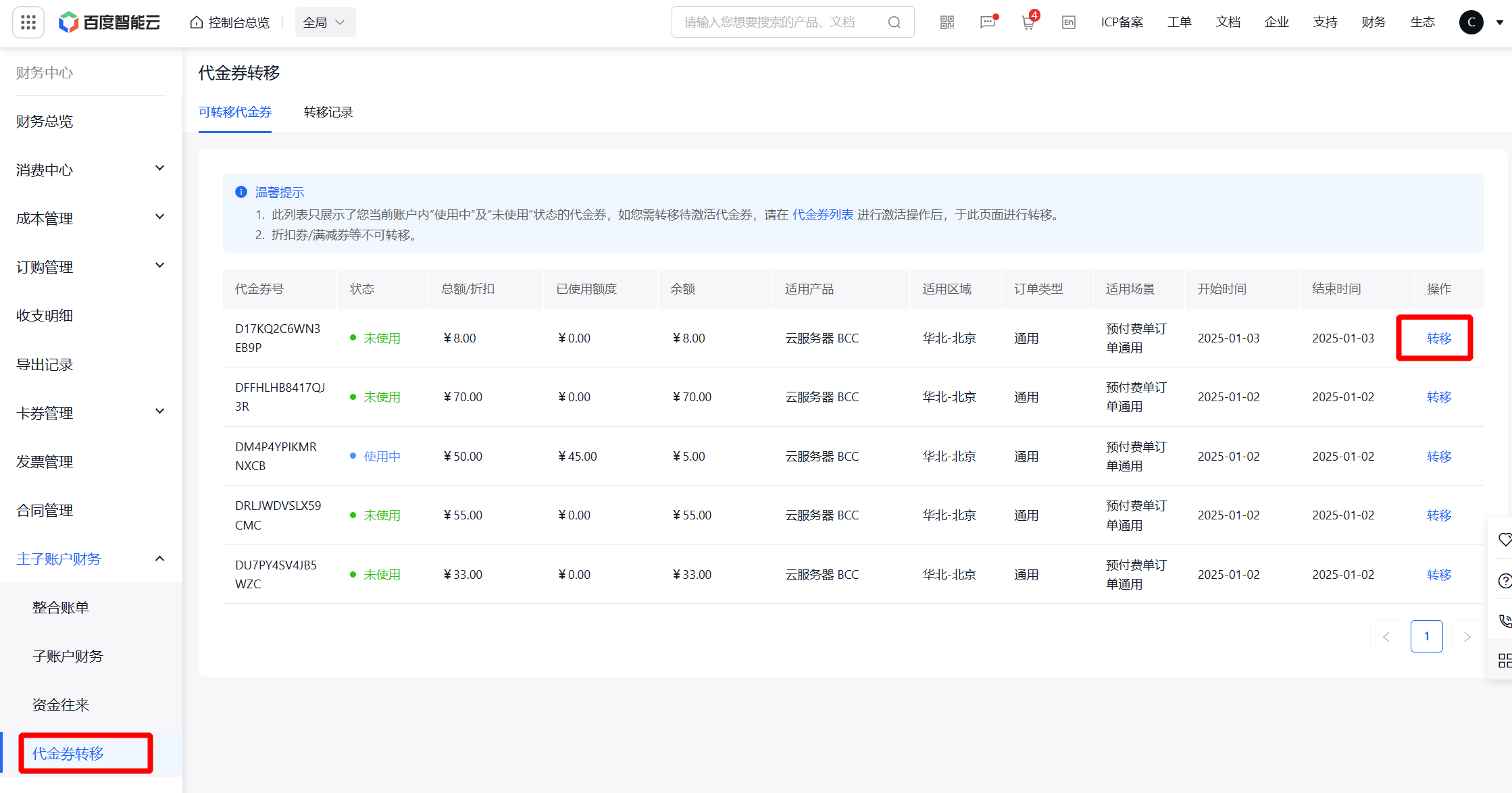Focus the product and document search field
This screenshot has height=793, width=1512.
coord(793,22)
